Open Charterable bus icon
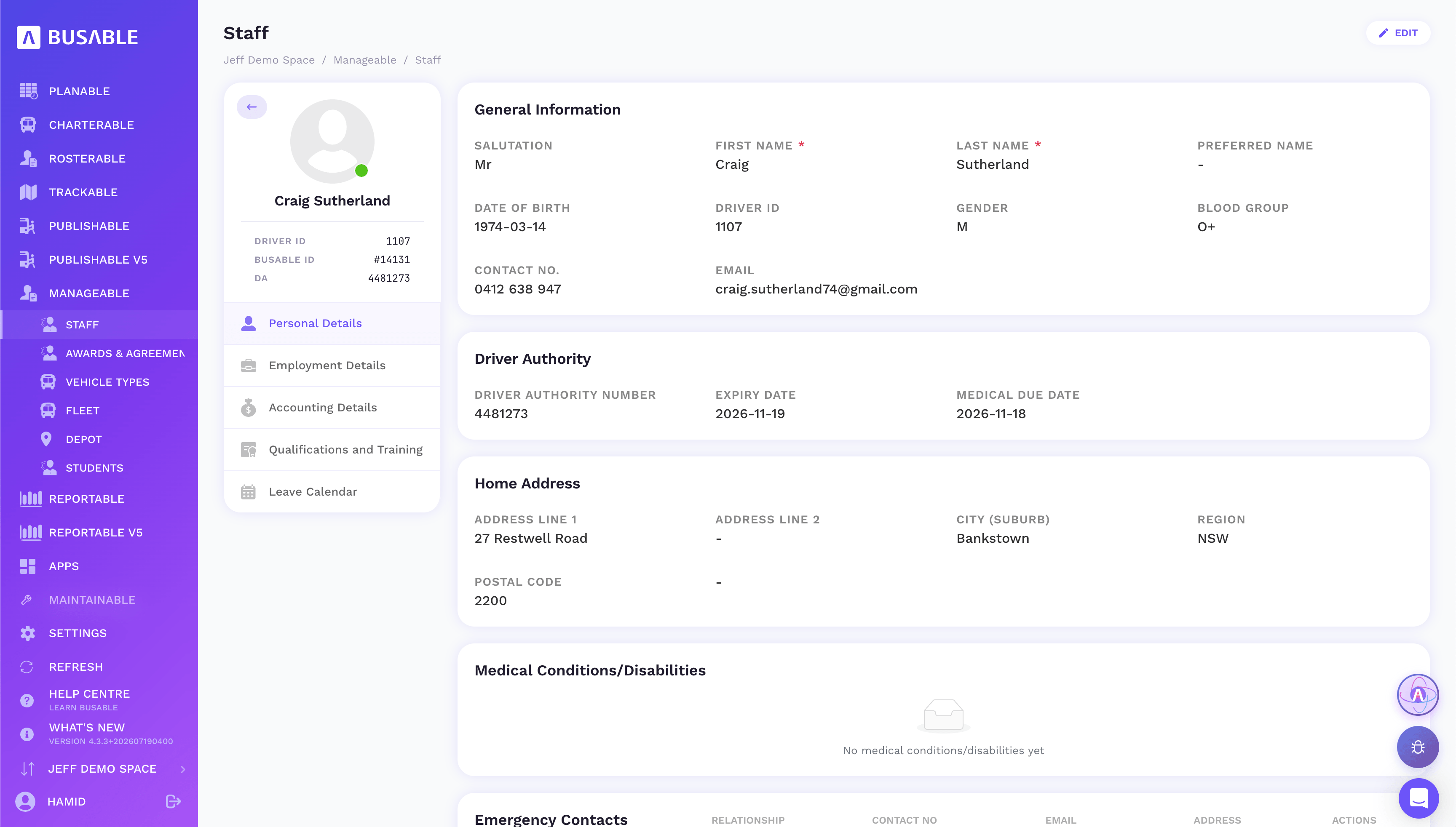Image resolution: width=1456 pixels, height=827 pixels. 28,124
